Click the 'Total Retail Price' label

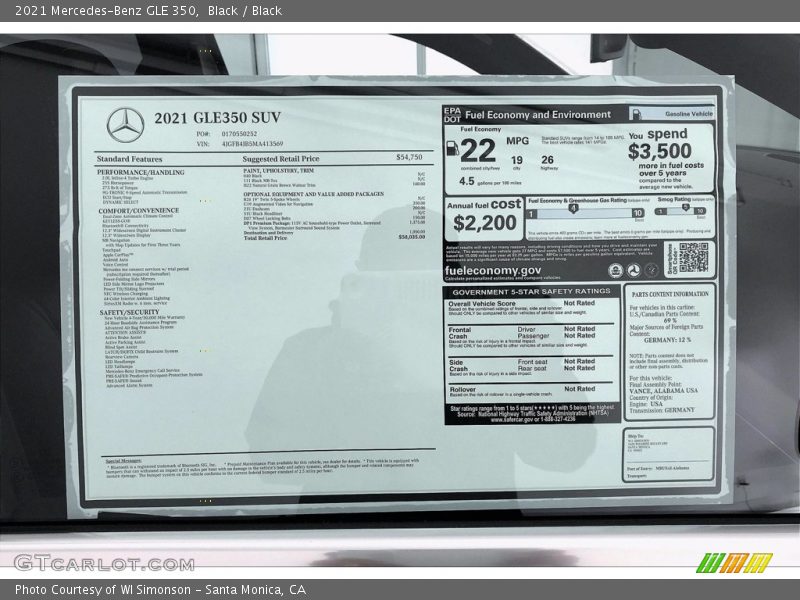tap(265, 238)
